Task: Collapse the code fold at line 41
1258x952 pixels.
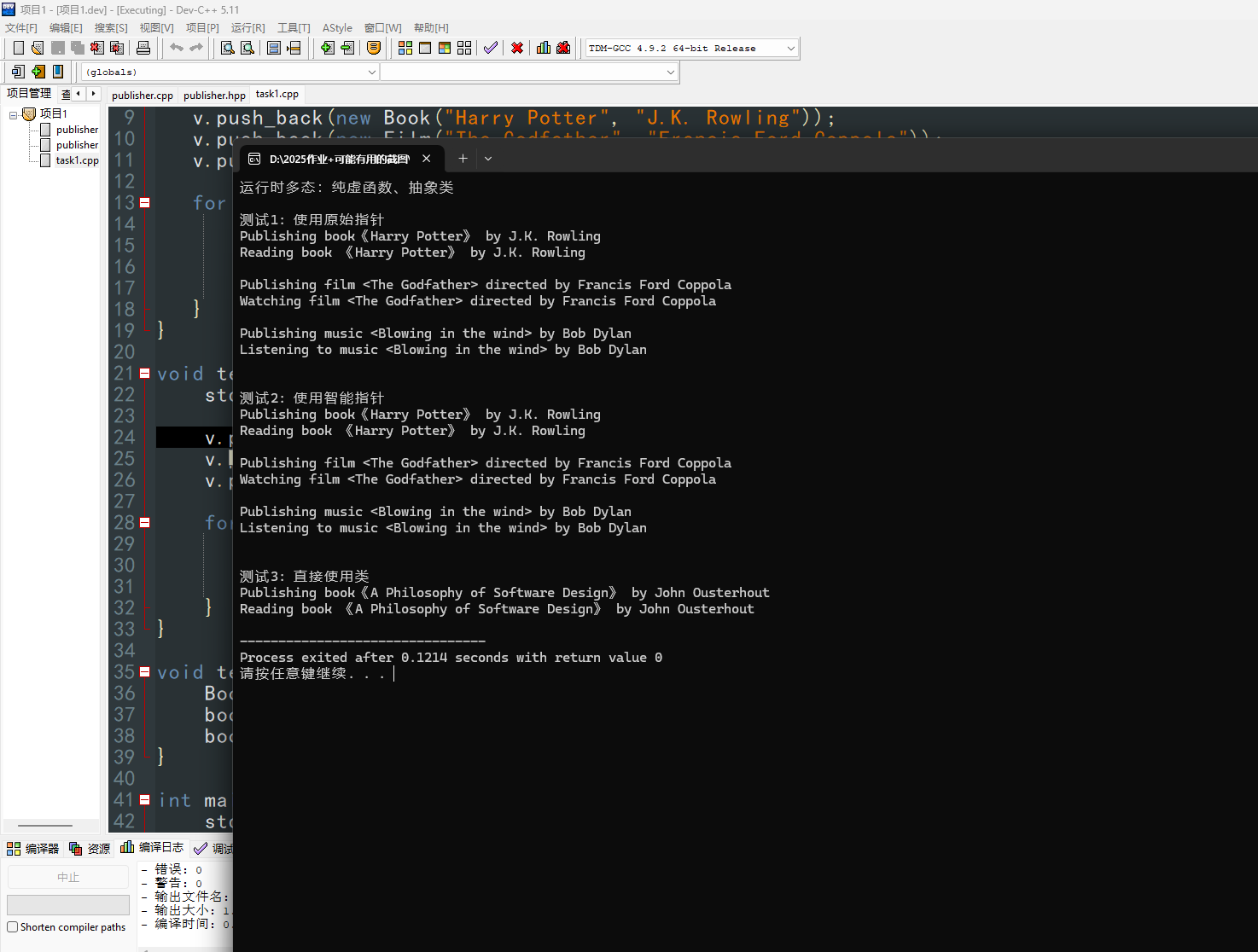Action: click(x=145, y=800)
